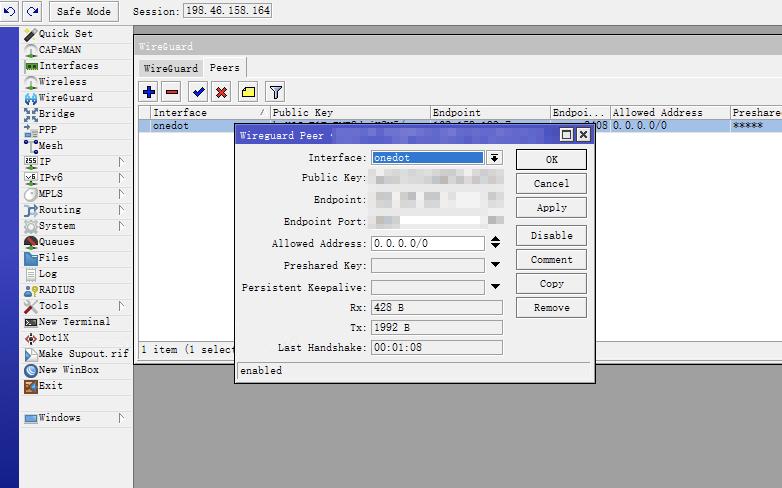Open the Interfaces menu in sidebar
Screen dimensions: 782x488
(x=68, y=66)
